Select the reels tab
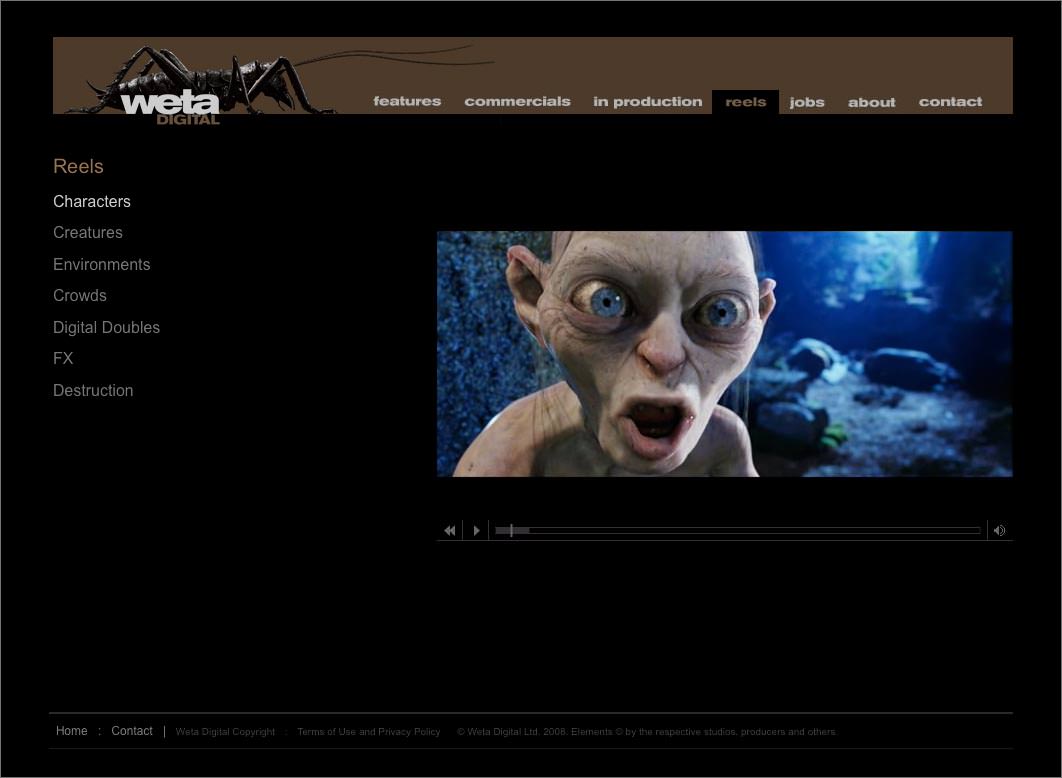This screenshot has height=778, width=1062. point(746,102)
